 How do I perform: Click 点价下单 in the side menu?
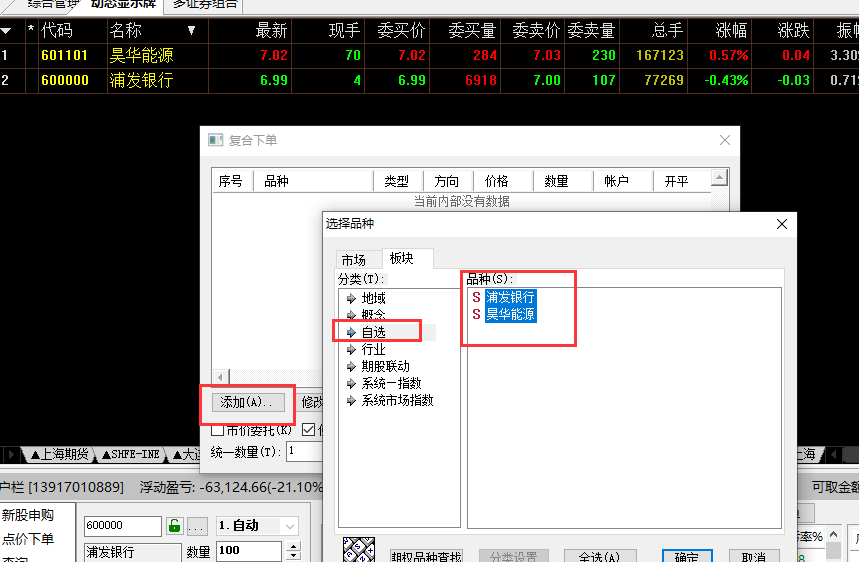(28, 539)
